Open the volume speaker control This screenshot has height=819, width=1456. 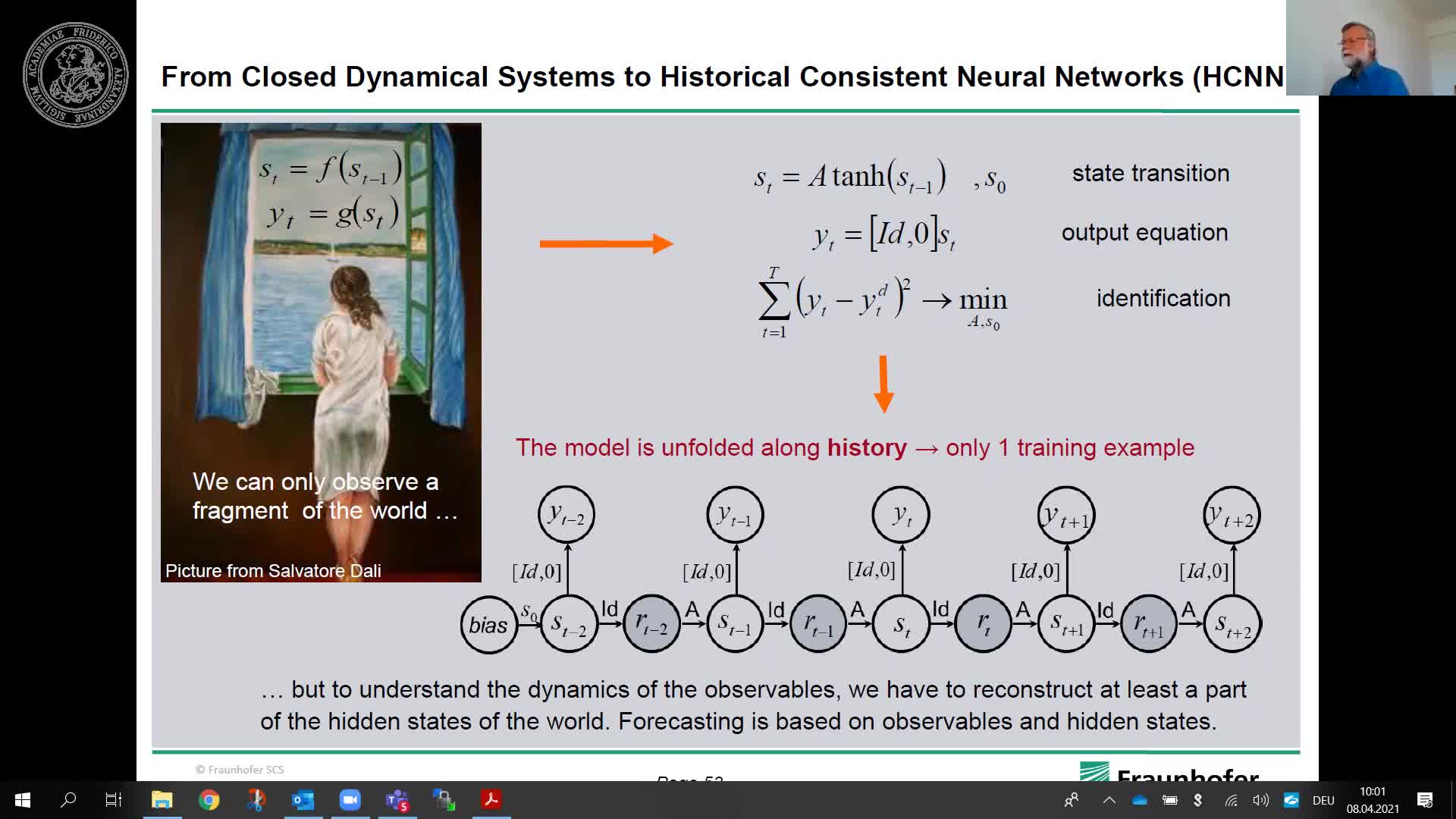coord(1260,800)
